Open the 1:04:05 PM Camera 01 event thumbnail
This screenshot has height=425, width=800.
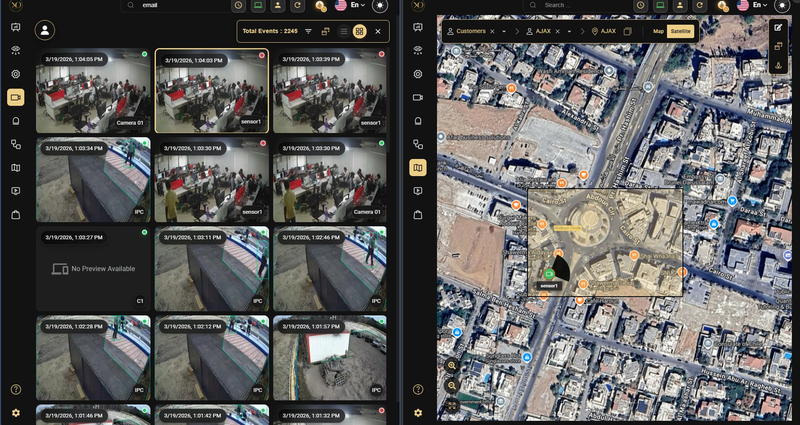click(x=93, y=91)
